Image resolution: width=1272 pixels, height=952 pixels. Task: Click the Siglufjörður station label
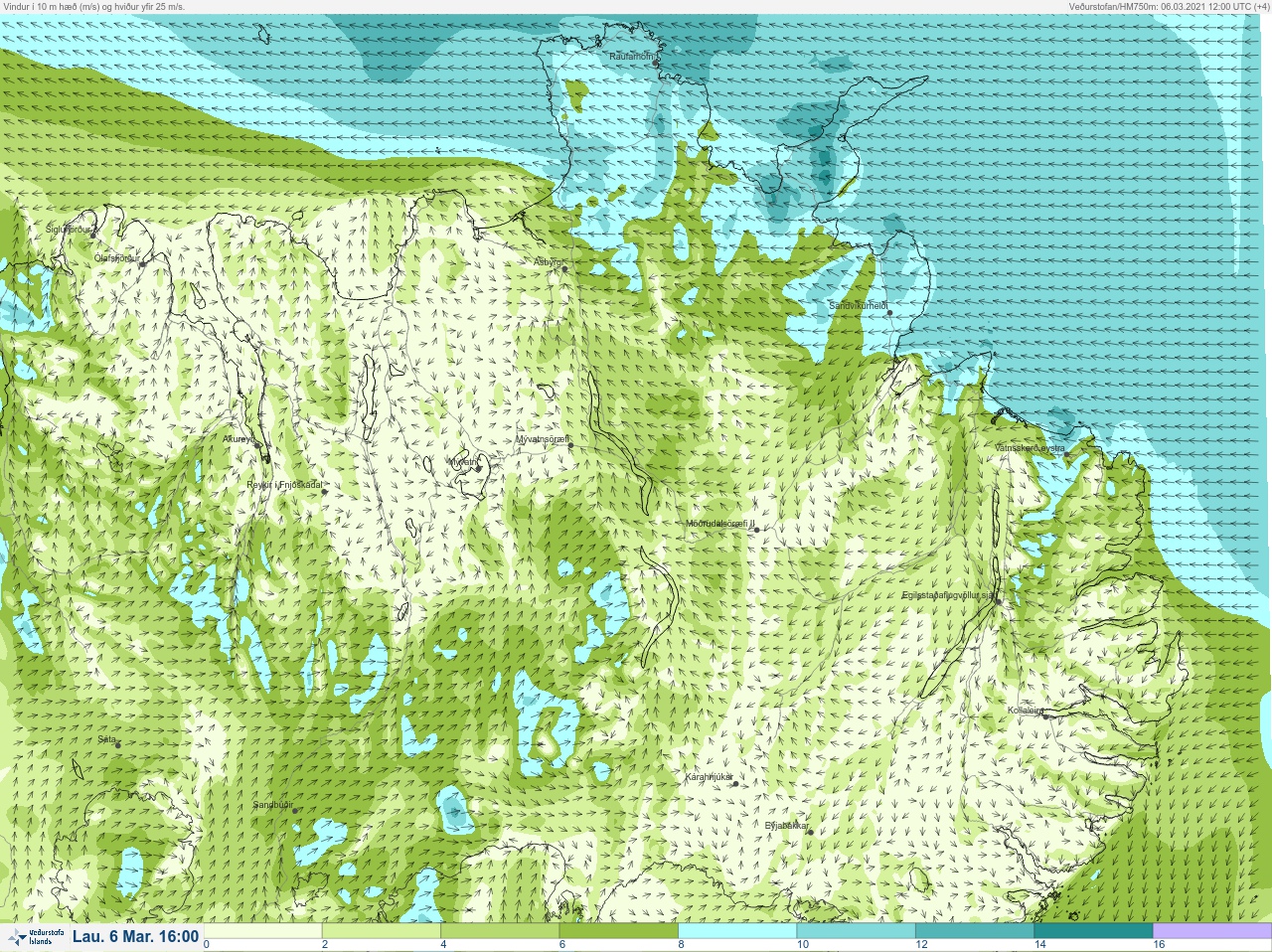[x=69, y=230]
